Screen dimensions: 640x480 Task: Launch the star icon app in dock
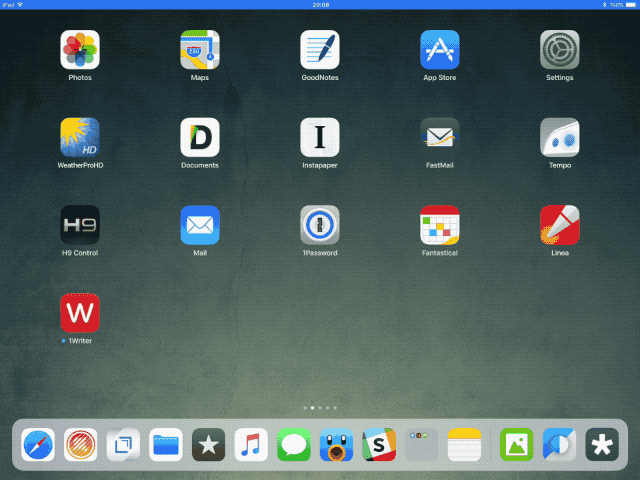(x=209, y=444)
